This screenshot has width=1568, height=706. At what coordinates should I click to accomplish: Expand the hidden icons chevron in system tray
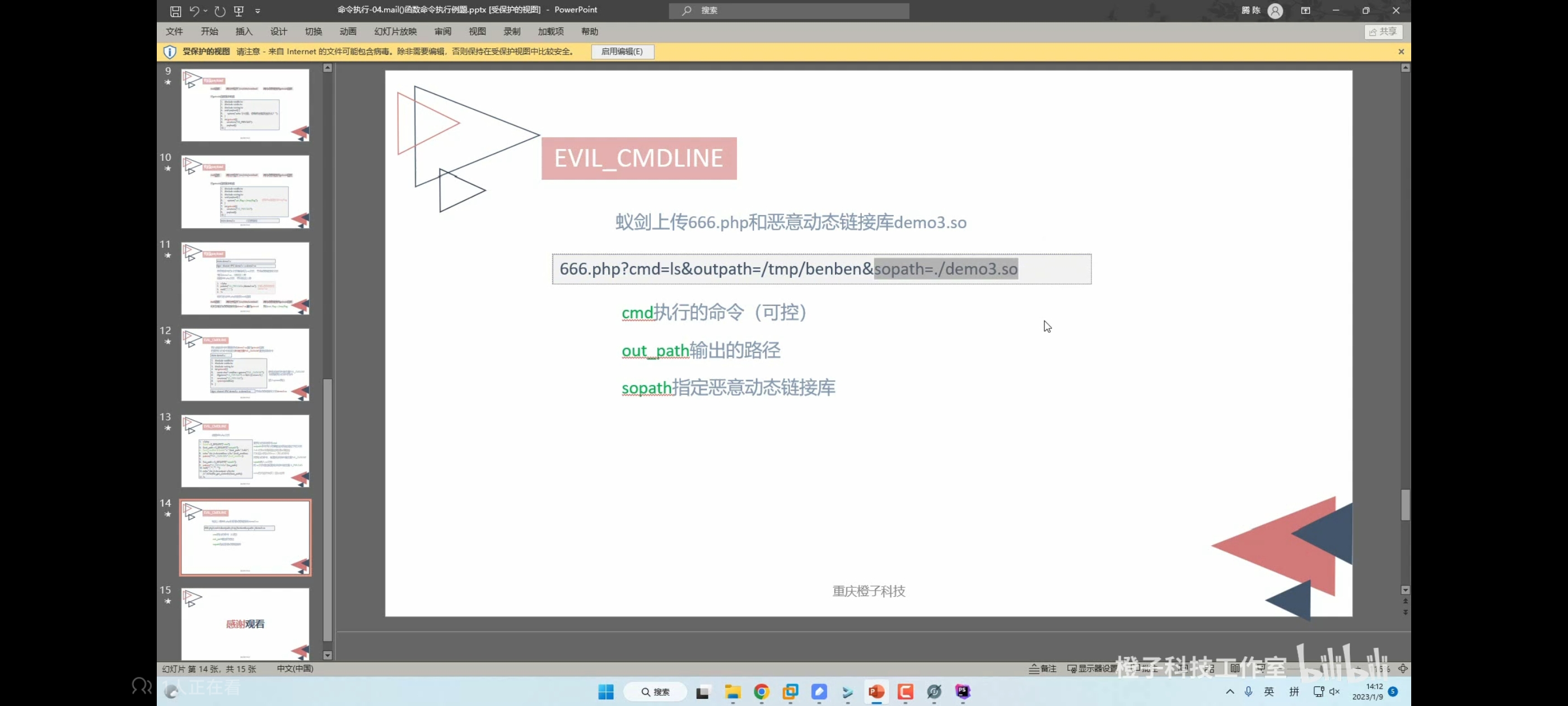coord(1229,692)
